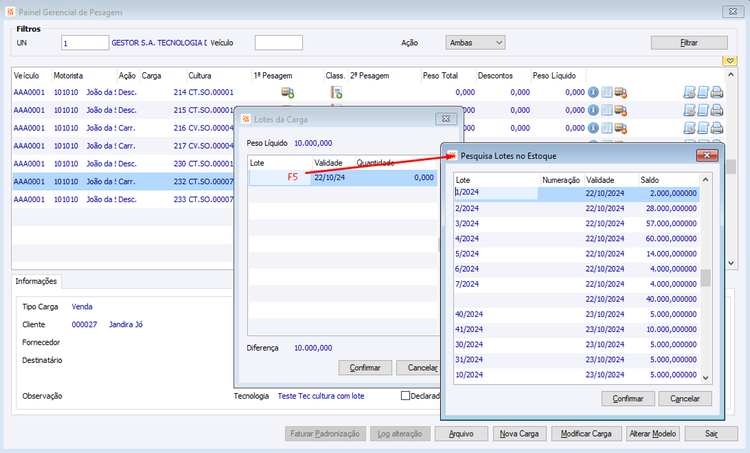The width and height of the screenshot is (750, 453).
Task: Toggle the Declarado checkbox
Action: (405, 396)
